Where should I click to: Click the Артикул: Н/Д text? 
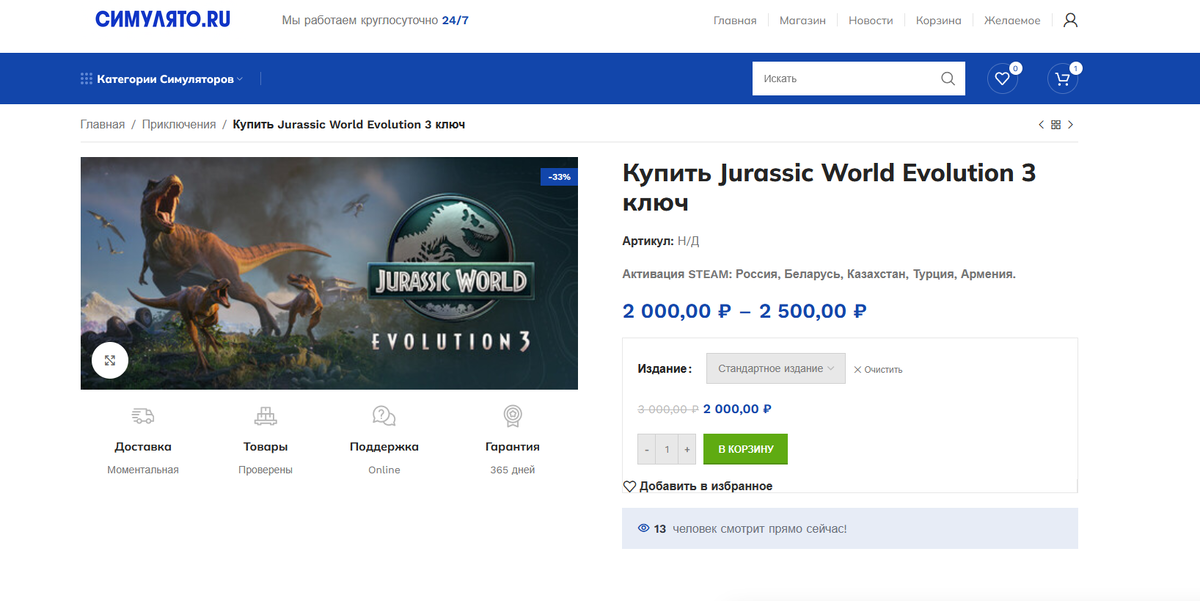pos(661,241)
